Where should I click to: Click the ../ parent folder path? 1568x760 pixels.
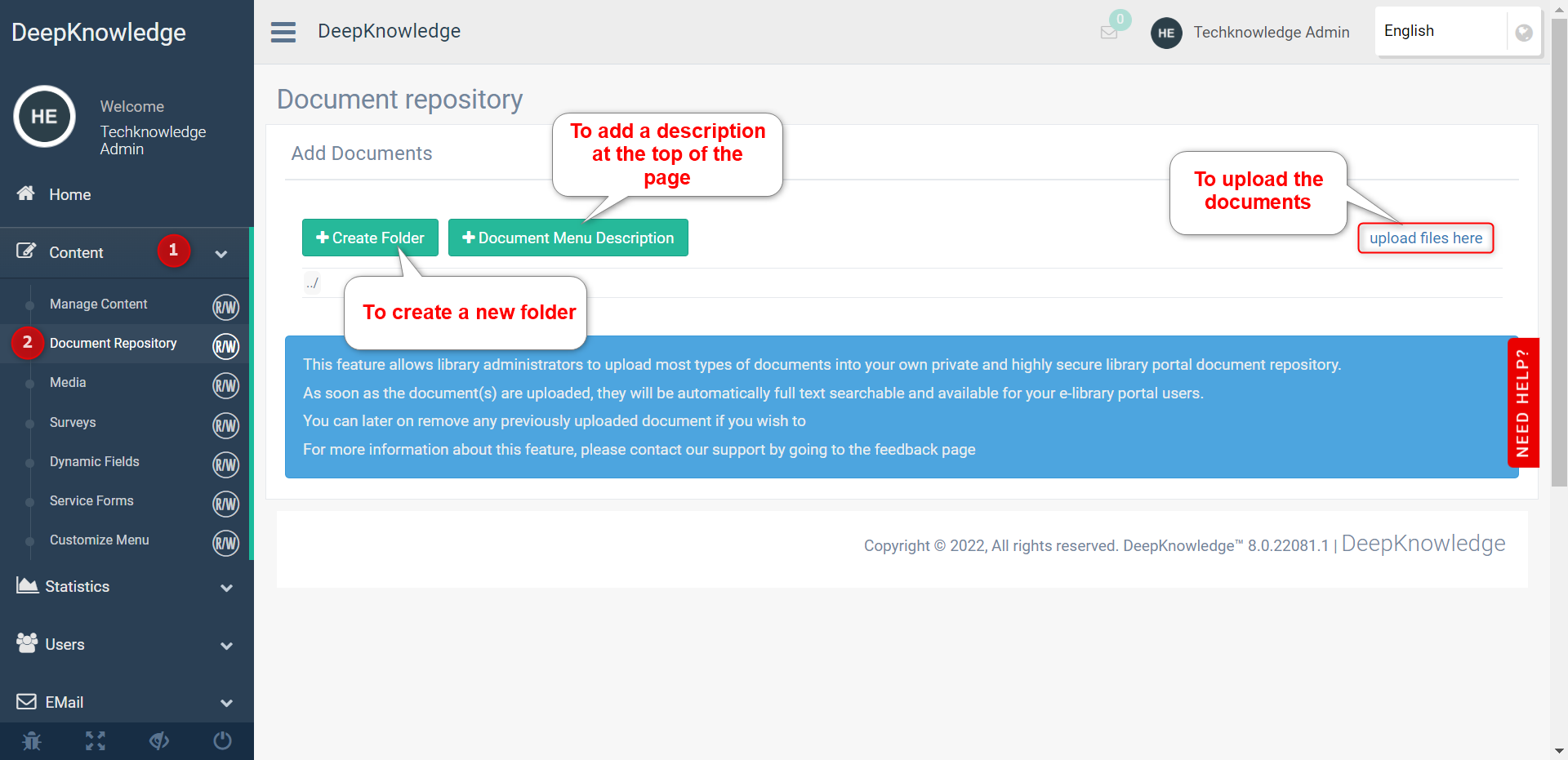coord(312,283)
